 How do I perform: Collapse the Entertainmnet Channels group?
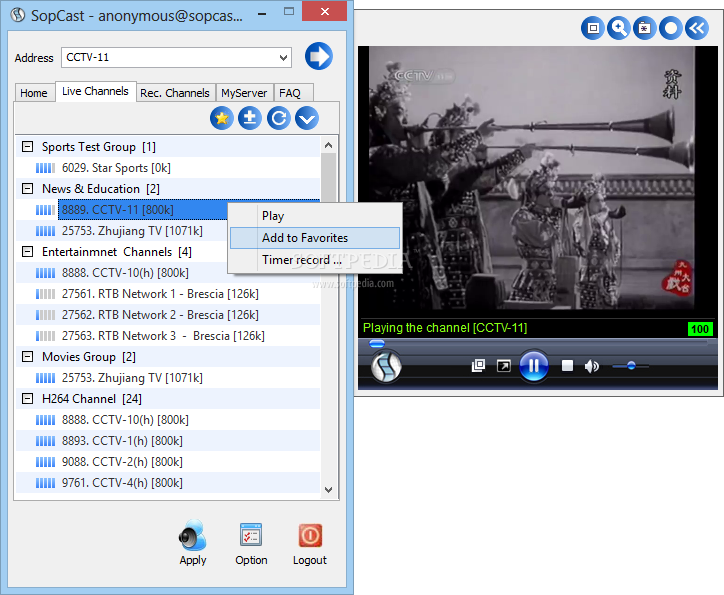pyautogui.click(x=28, y=252)
